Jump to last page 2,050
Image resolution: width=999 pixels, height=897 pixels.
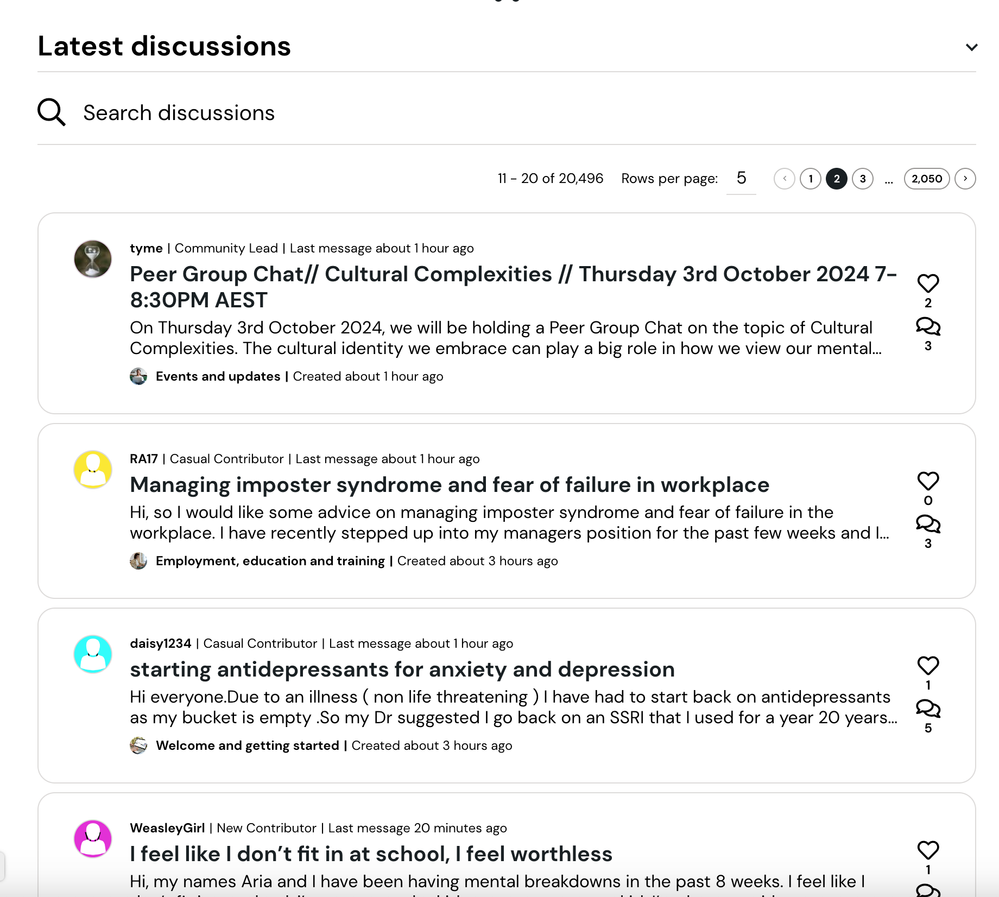click(x=927, y=178)
